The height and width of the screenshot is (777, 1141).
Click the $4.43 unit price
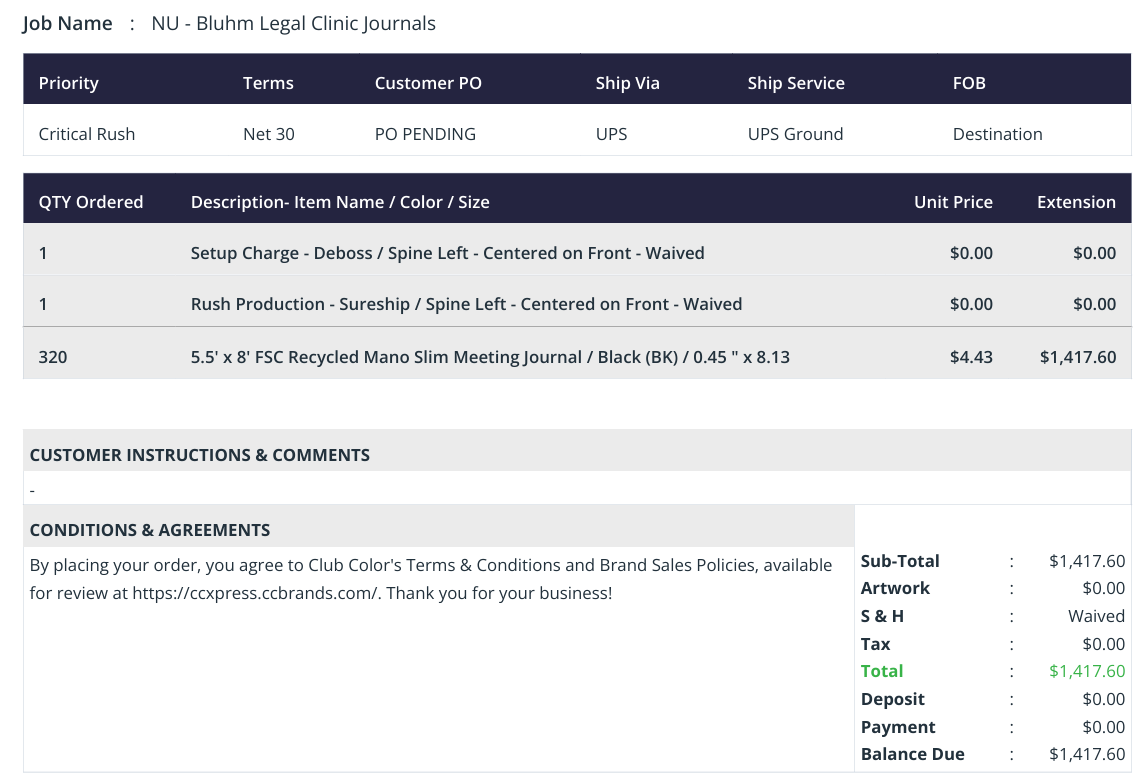tap(971, 357)
